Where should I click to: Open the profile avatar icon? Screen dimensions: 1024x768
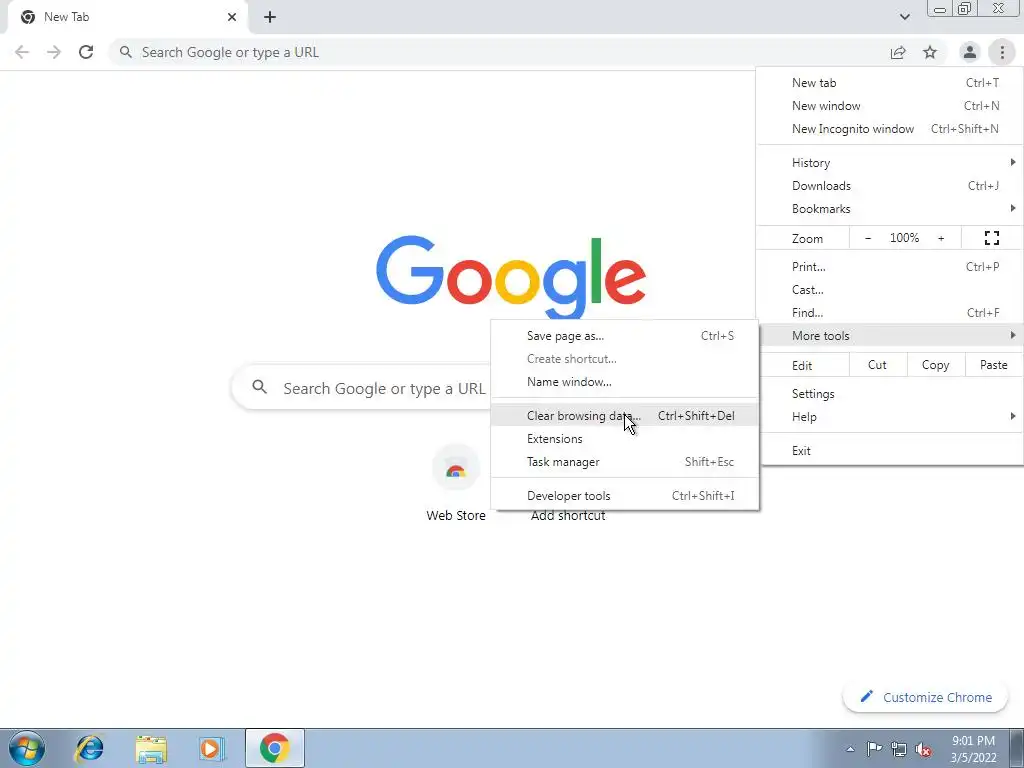pyautogui.click(x=970, y=52)
